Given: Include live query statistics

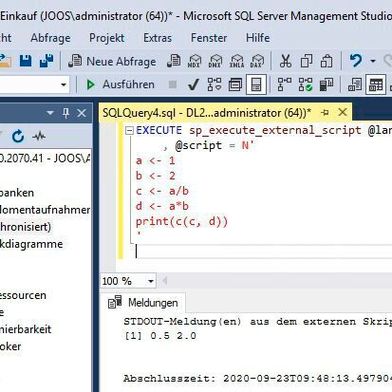Looking at the screenshot, I should [305, 85].
